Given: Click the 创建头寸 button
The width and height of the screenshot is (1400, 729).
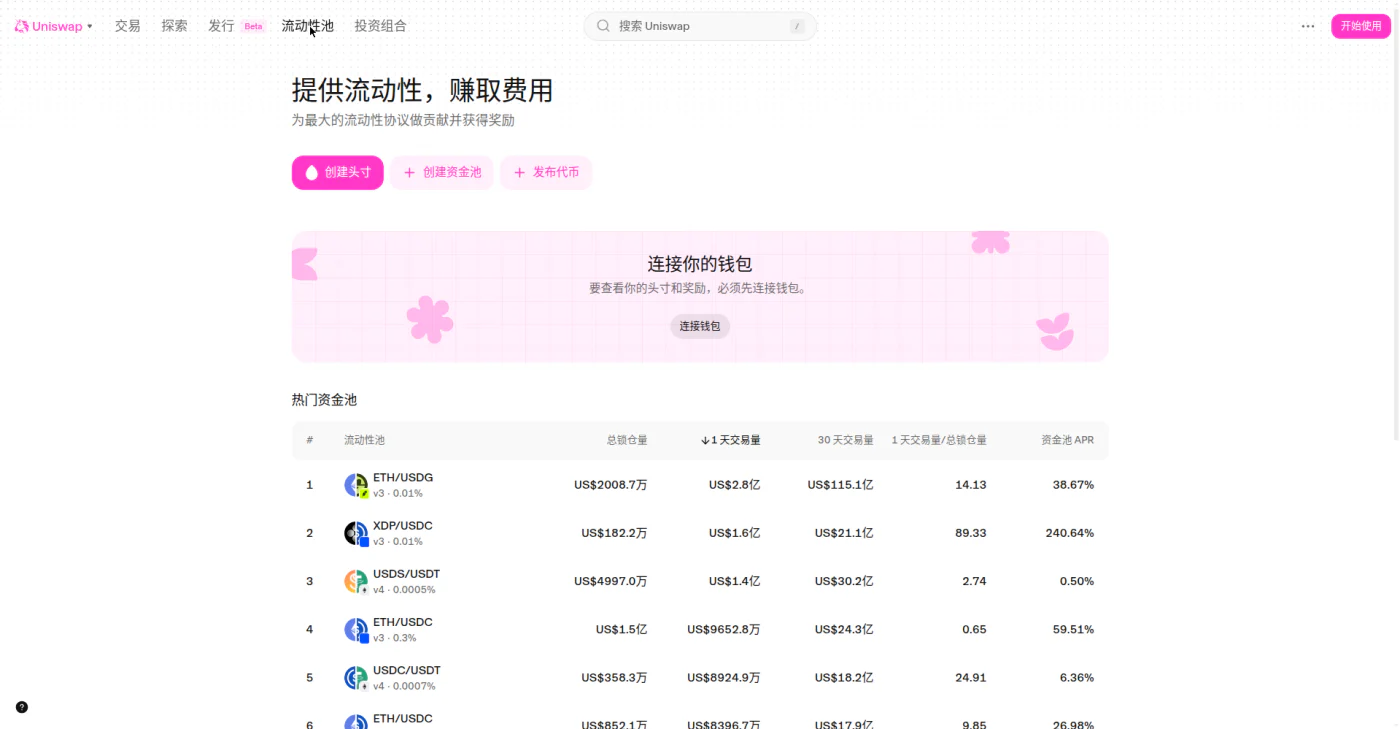Looking at the screenshot, I should (338, 172).
